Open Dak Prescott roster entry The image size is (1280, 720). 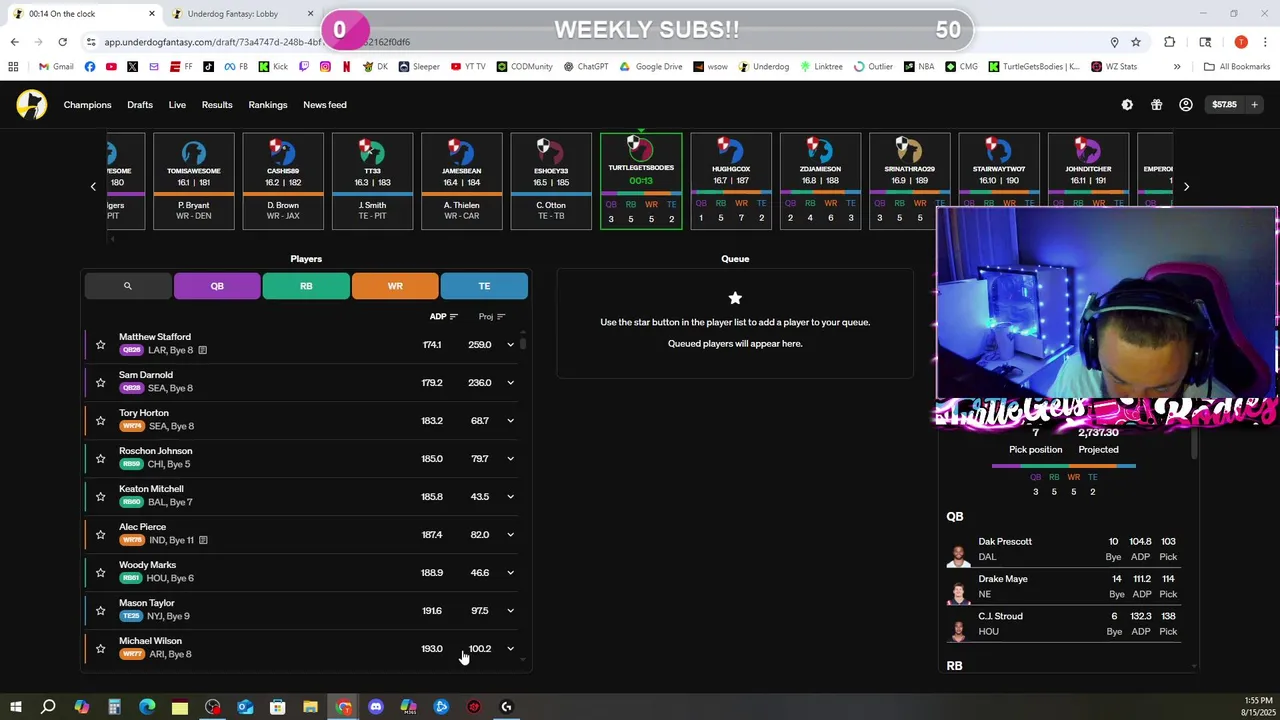click(x=1063, y=549)
